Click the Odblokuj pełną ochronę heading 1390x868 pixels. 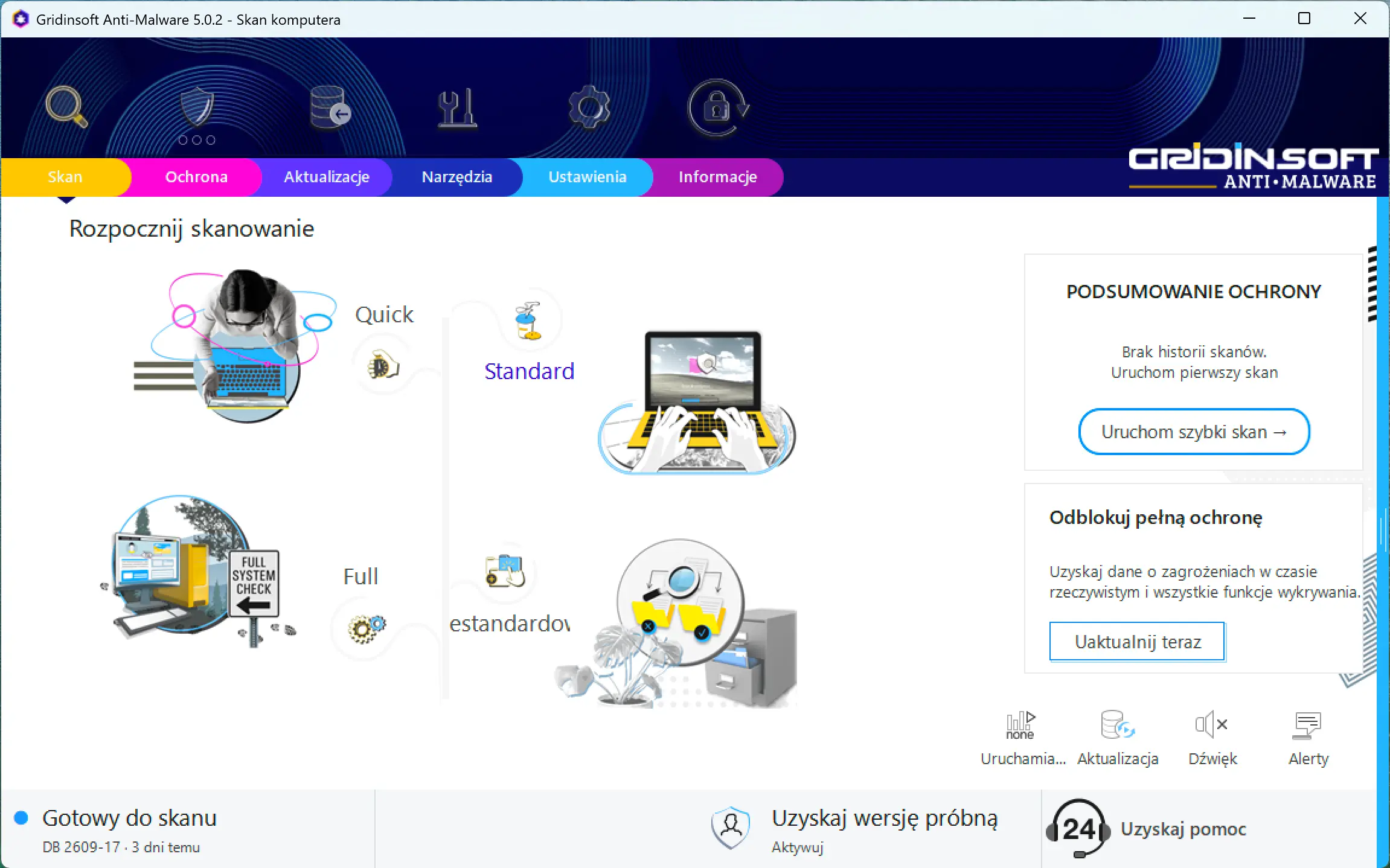tap(1156, 518)
